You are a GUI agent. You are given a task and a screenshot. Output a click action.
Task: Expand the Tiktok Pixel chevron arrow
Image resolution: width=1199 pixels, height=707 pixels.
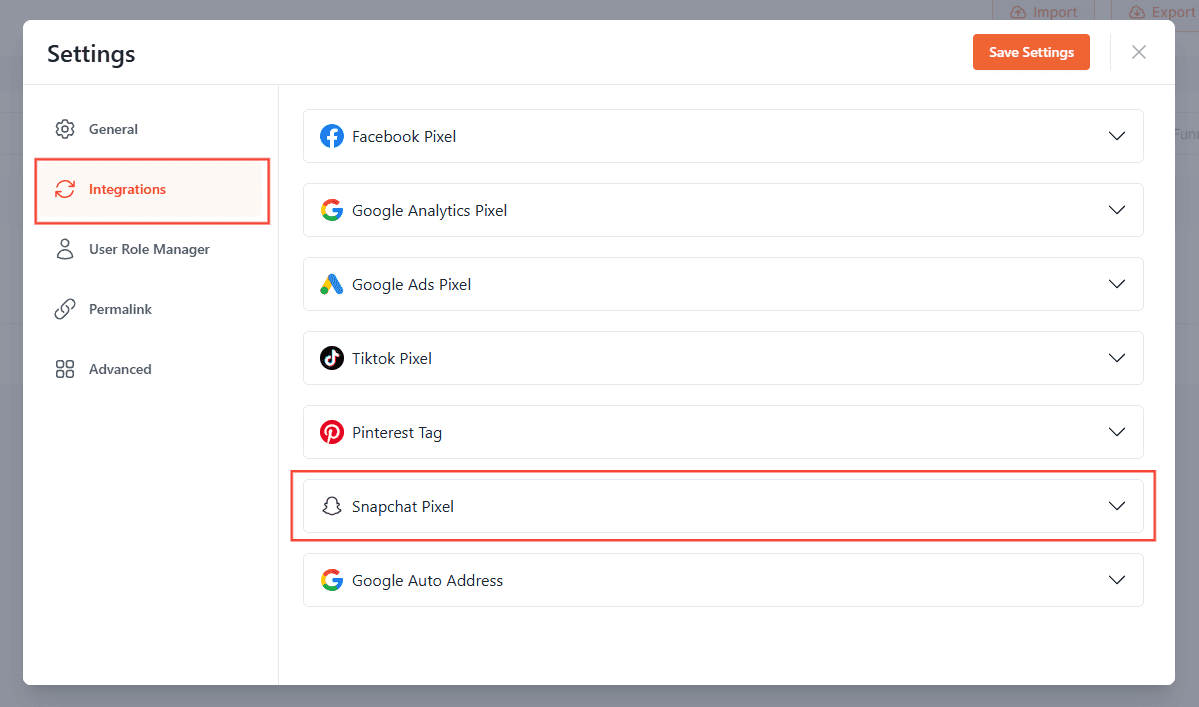1117,358
